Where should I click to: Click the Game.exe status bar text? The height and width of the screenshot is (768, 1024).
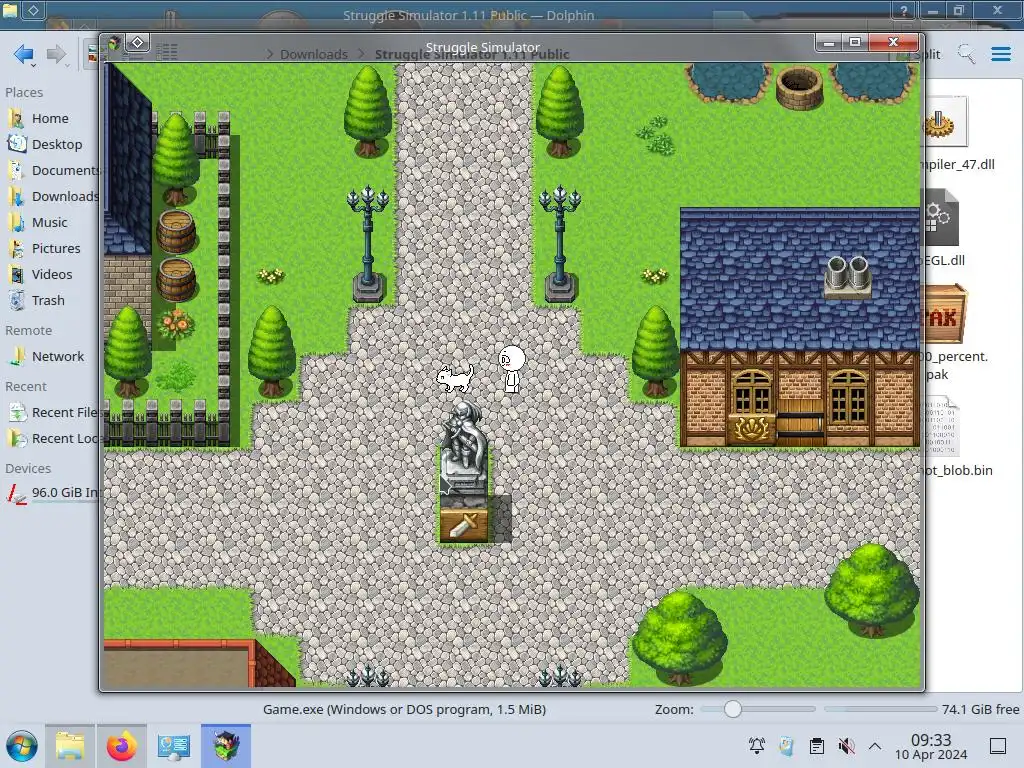(404, 709)
